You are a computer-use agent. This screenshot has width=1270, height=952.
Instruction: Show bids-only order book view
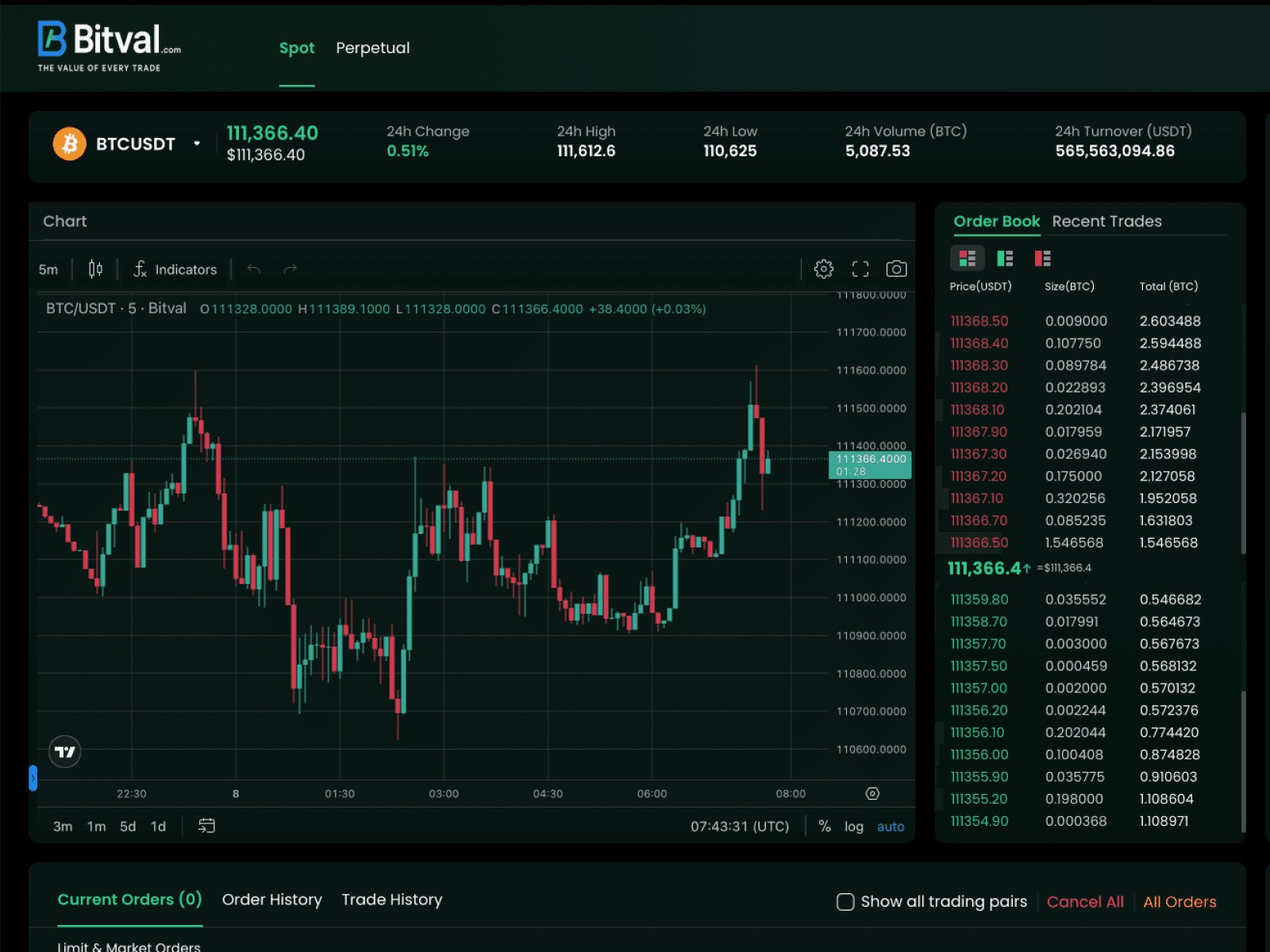[x=1005, y=258]
